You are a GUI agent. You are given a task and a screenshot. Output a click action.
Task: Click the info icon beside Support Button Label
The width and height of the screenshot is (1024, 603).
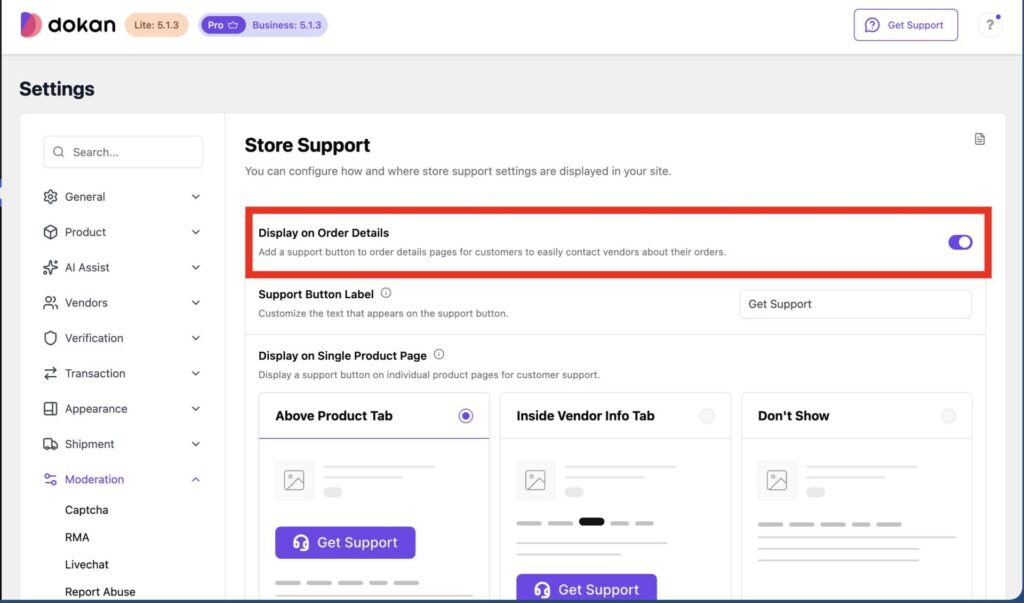coord(386,293)
